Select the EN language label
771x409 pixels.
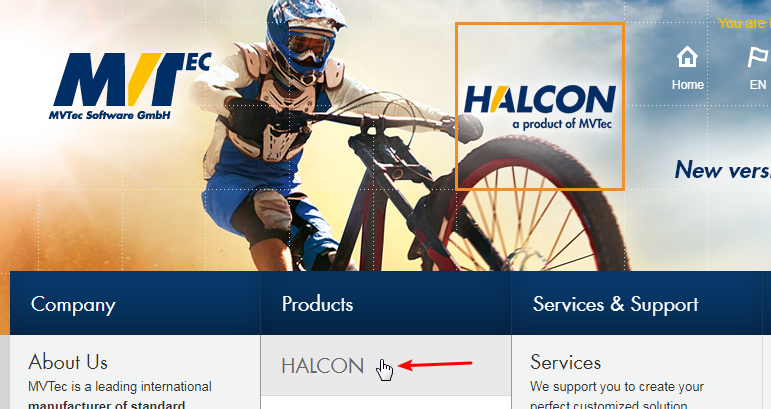click(758, 85)
